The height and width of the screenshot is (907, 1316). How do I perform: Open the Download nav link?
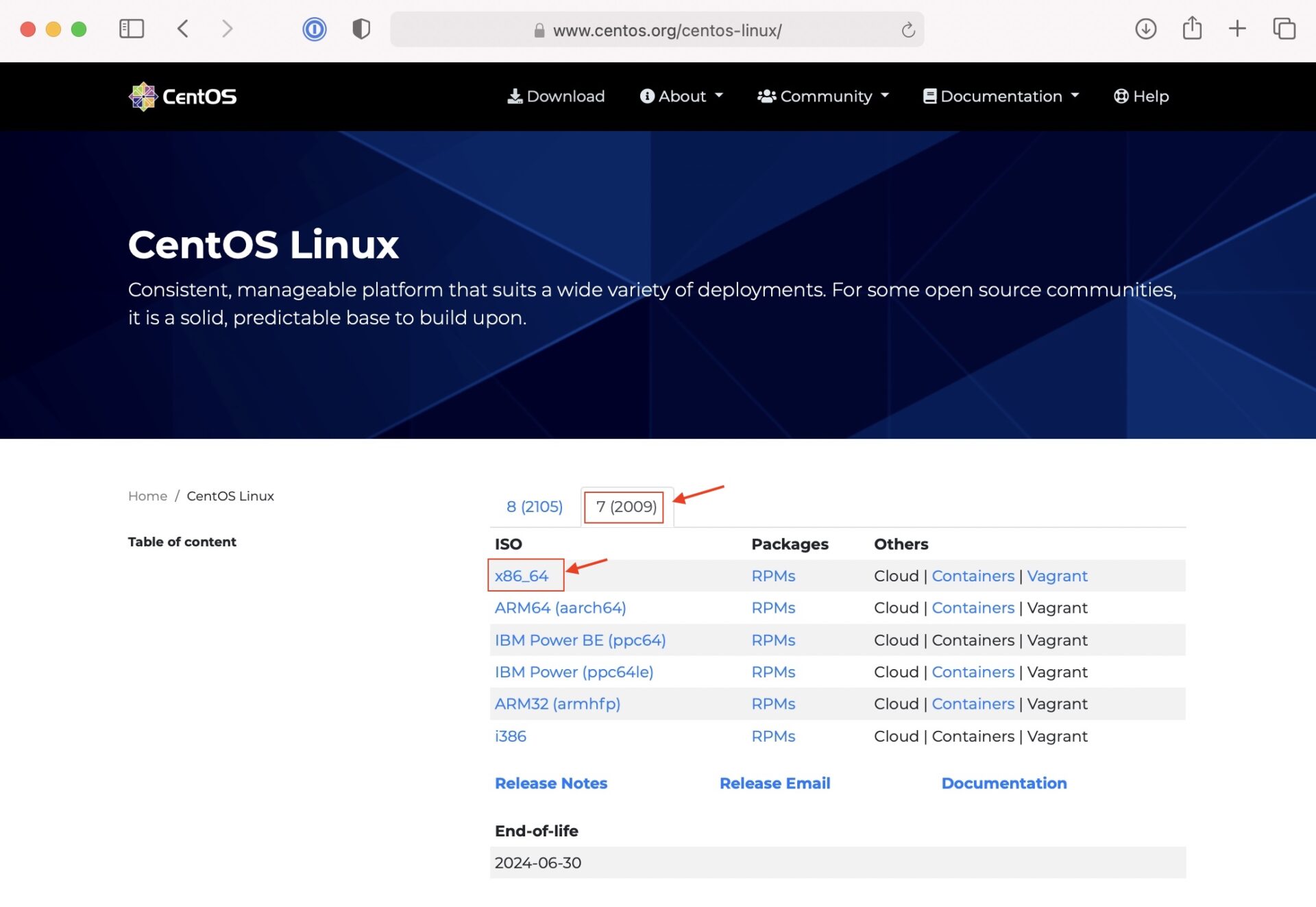click(556, 96)
